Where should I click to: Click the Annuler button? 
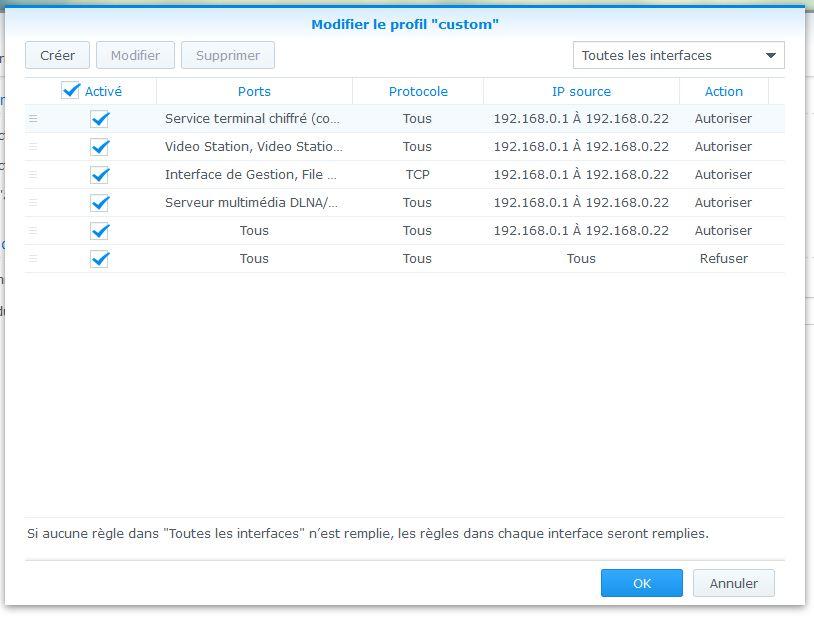coord(733,583)
